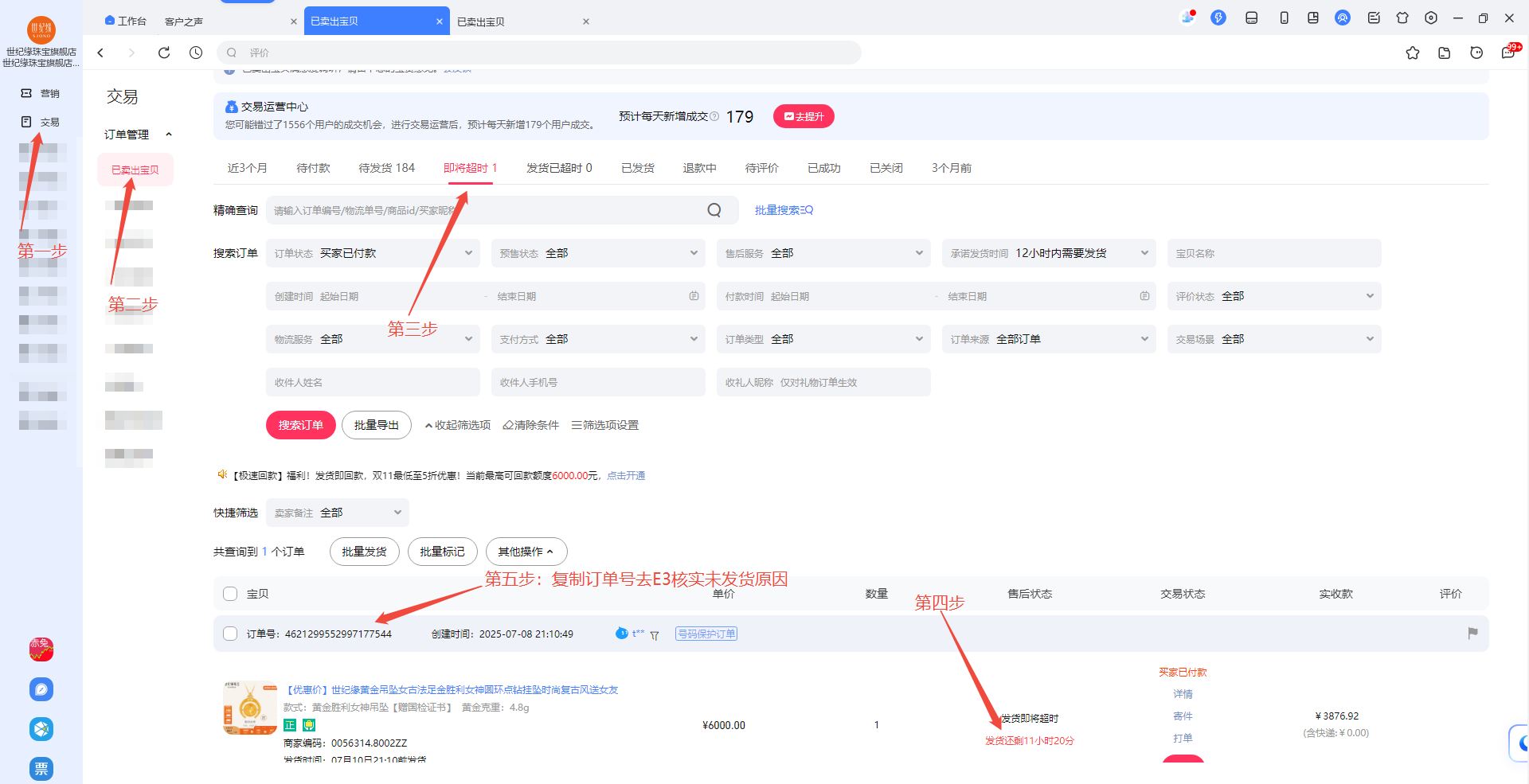This screenshot has width=1529, height=784.
Task: Click the favorite star icon in toolbar
Action: [x=1412, y=53]
